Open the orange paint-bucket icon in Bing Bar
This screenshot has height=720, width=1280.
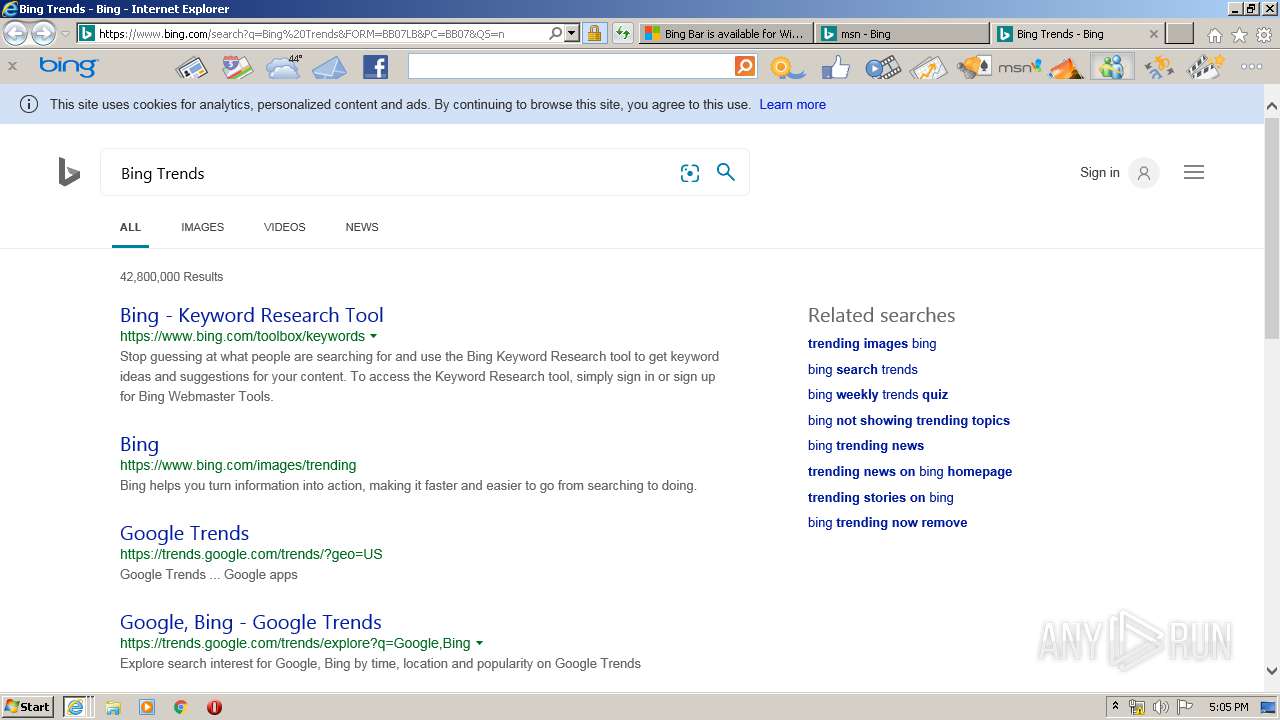(x=1066, y=68)
